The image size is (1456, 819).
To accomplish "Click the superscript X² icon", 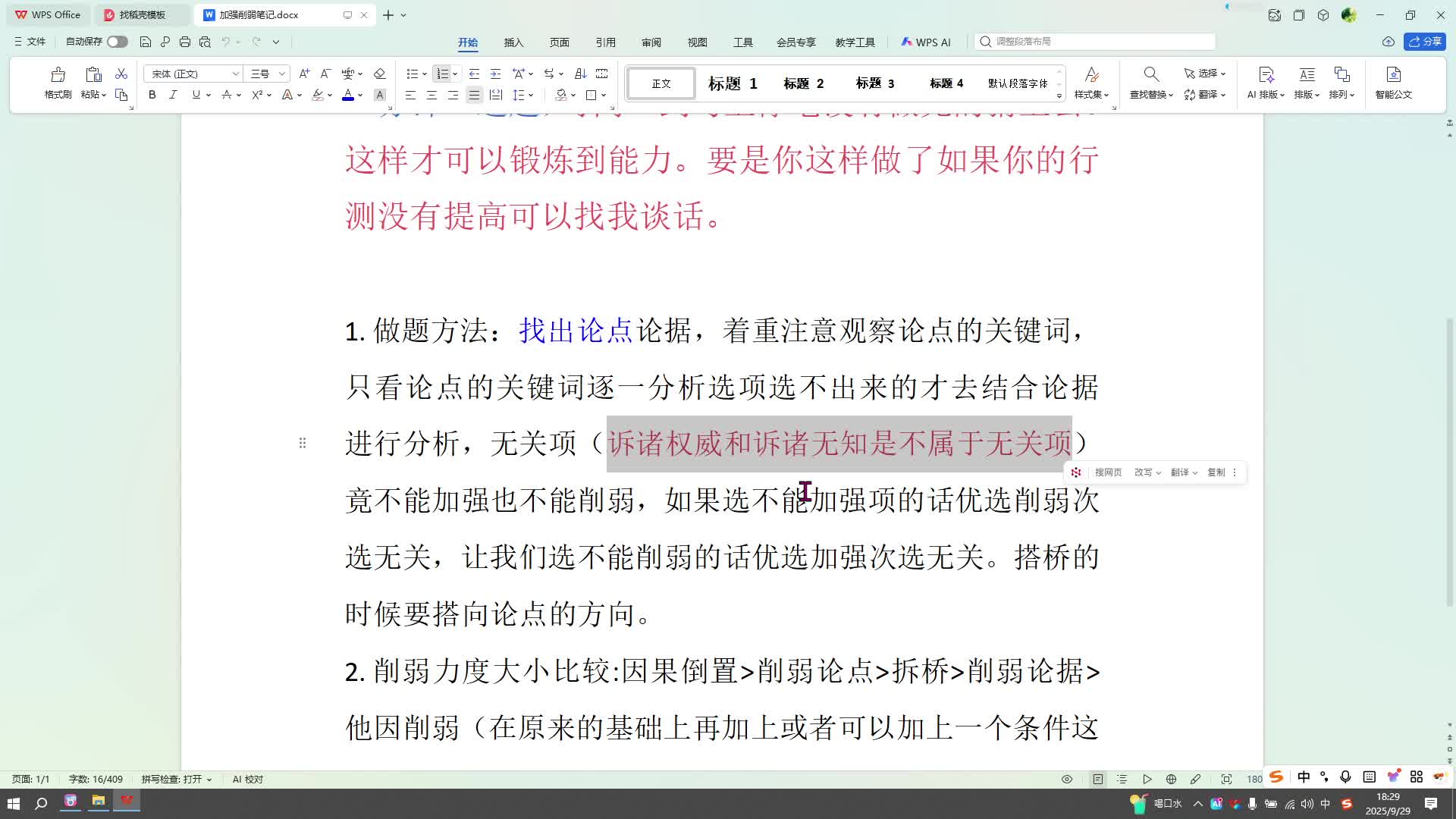I will point(256,95).
